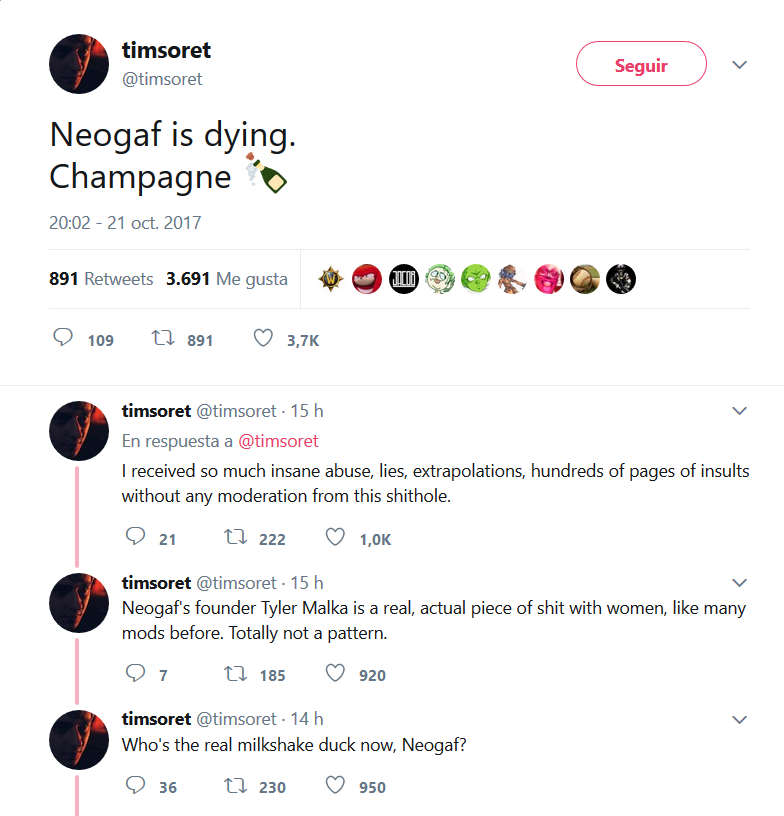Open the timsoret profile avatar at top
784x816 pixels.
79,64
